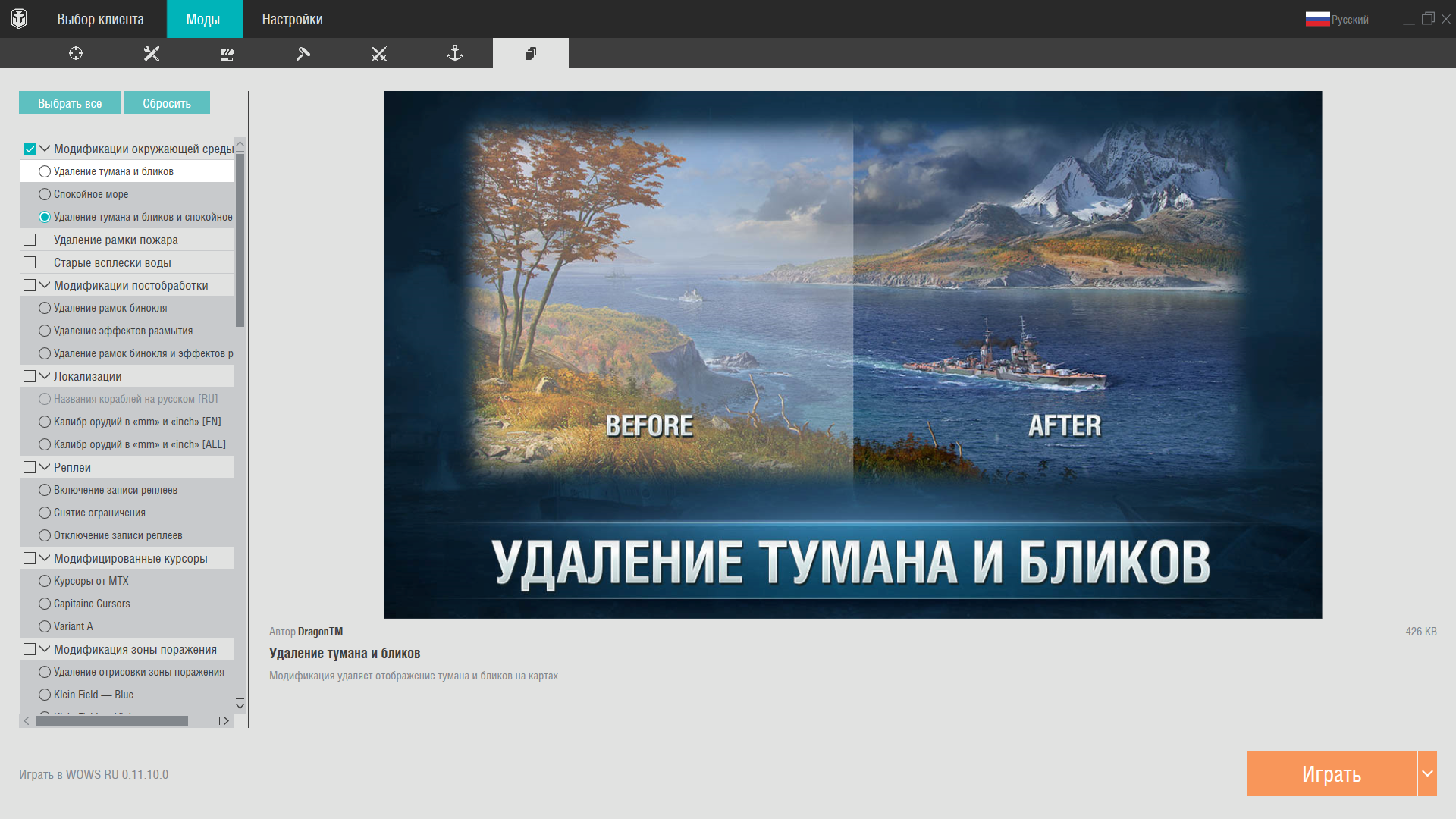This screenshot has height=819, width=1456.
Task: Select Отключение записи реплеев radio
Action: (45, 535)
